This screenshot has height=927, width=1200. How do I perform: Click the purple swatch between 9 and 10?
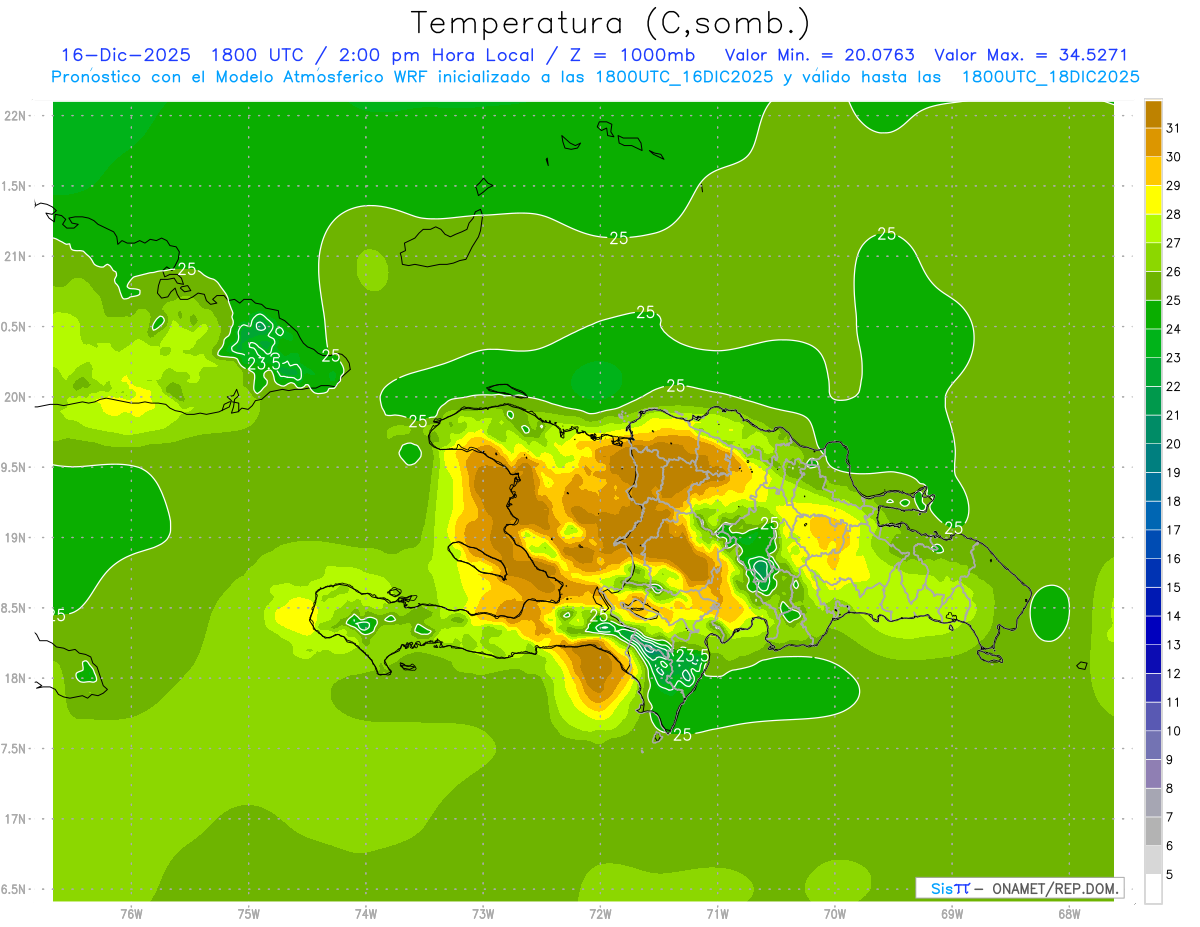tap(1153, 745)
